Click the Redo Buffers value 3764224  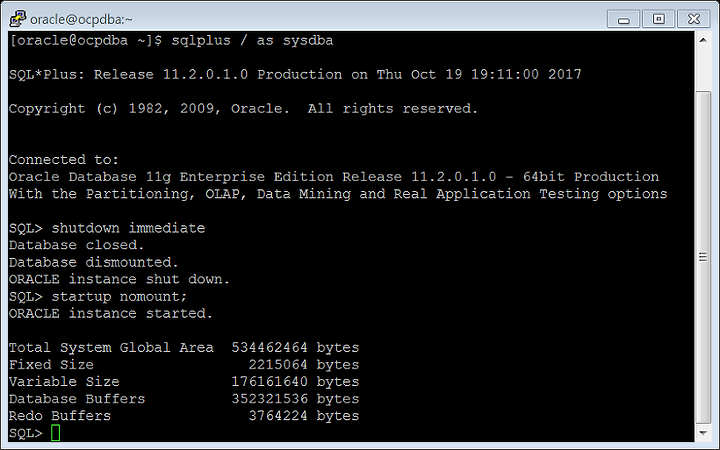[x=278, y=416]
